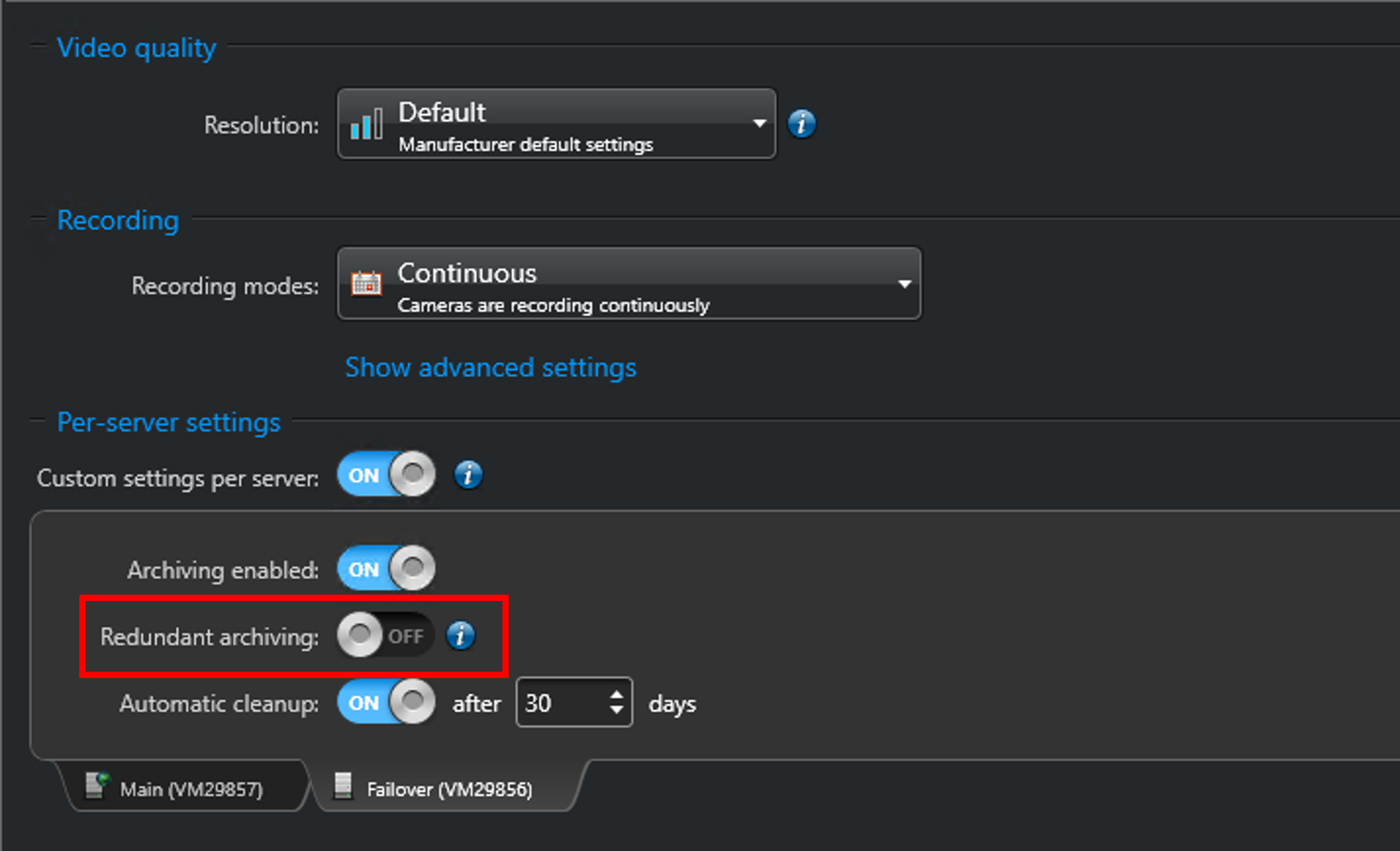
Task: Click the 'Redundant archiving:' label
Action: [x=210, y=637]
